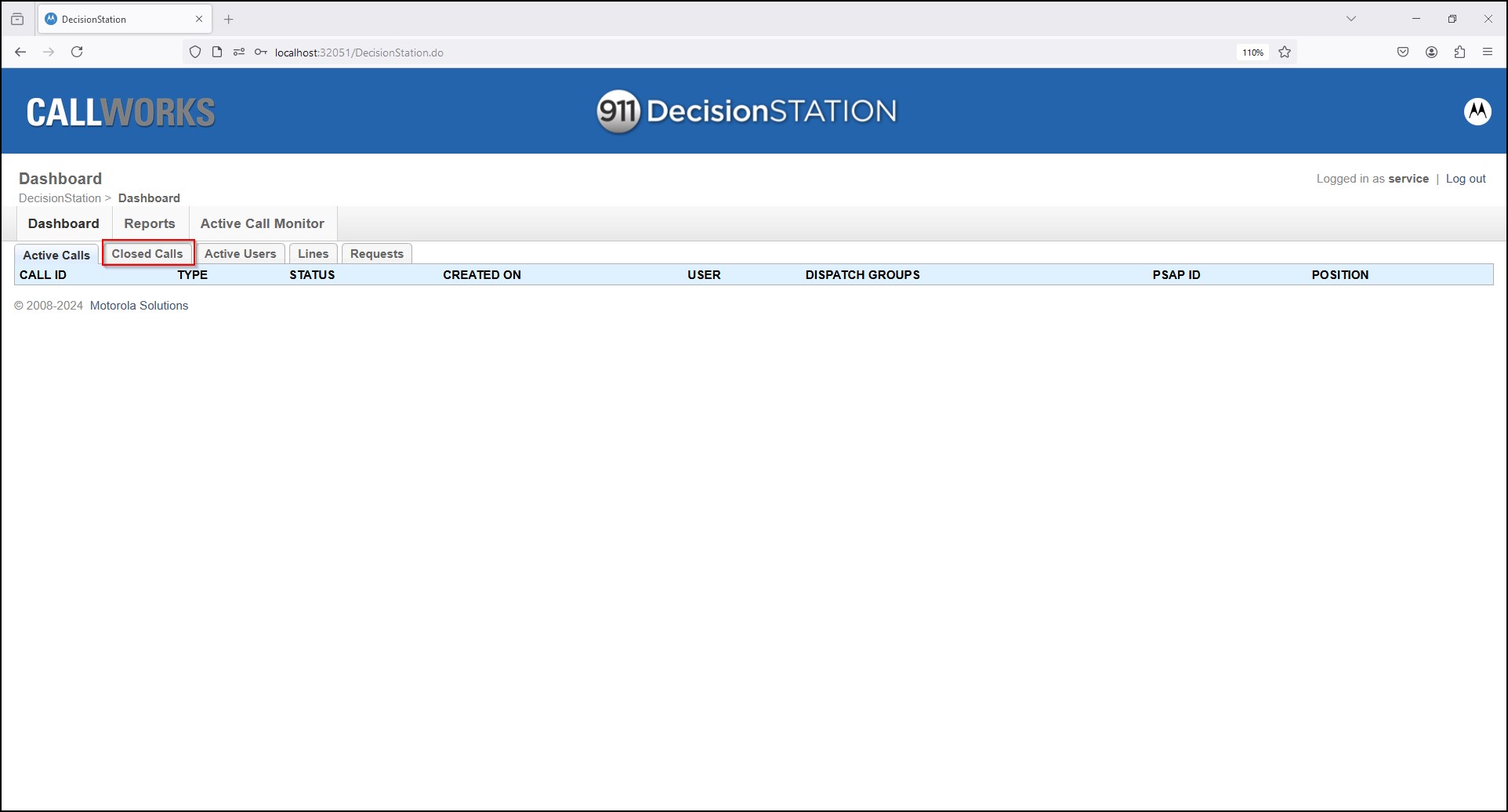This screenshot has height=812, width=1508.
Task: Open a new browser tab
Action: 228,19
